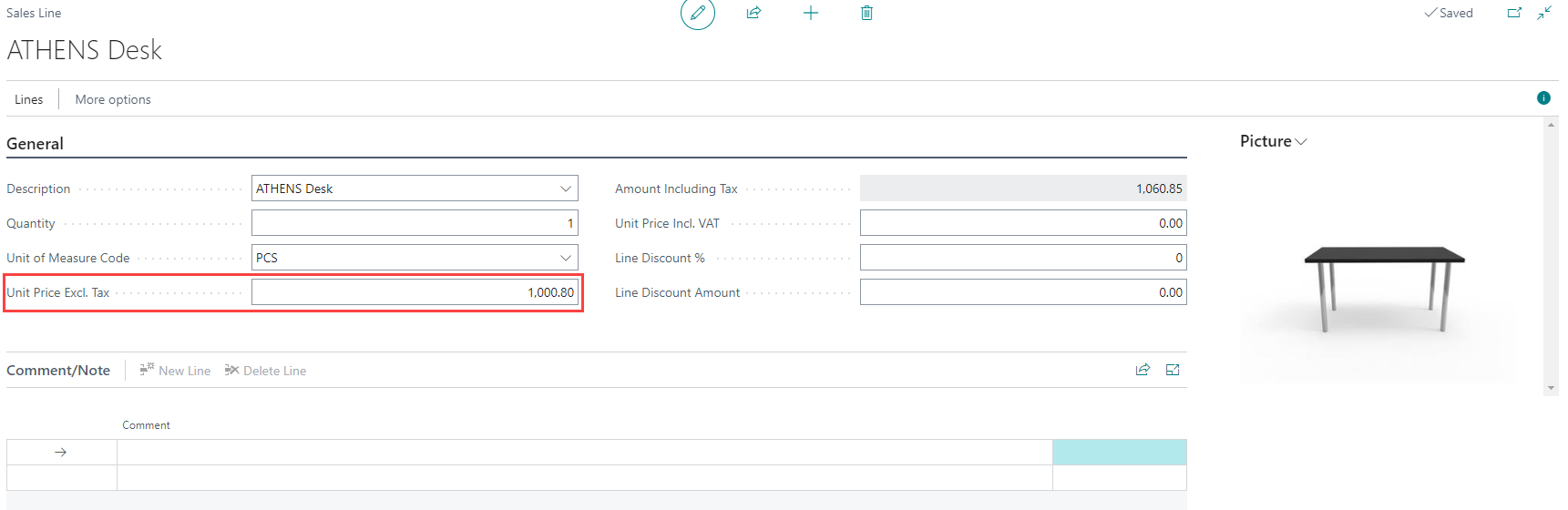The width and height of the screenshot is (1568, 510).
Task: Click the trash can delete icon
Action: tap(866, 13)
